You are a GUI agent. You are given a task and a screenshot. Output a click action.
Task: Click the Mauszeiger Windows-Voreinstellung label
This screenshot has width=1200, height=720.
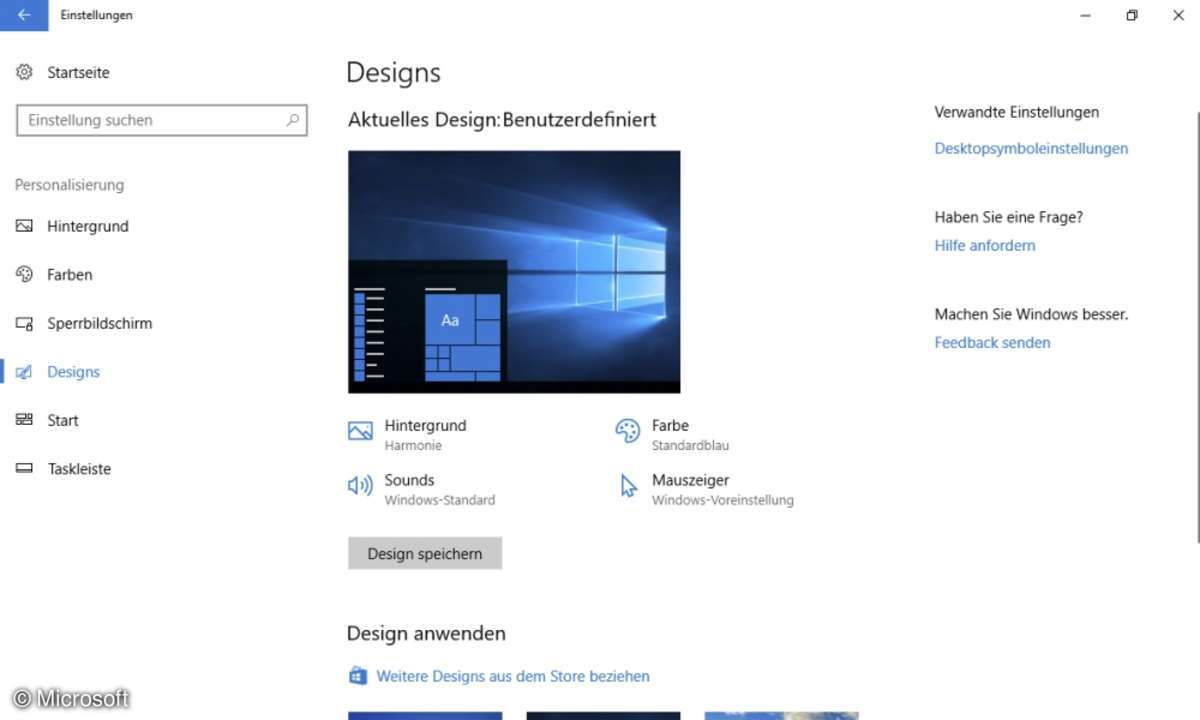(723, 489)
